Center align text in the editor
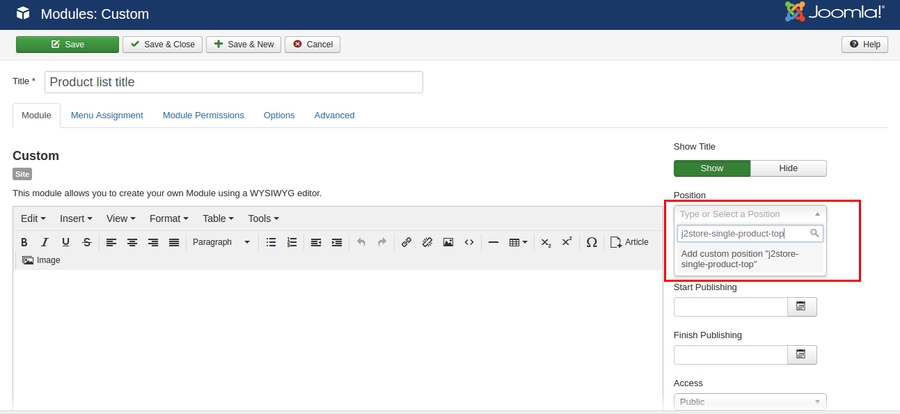 [x=132, y=242]
